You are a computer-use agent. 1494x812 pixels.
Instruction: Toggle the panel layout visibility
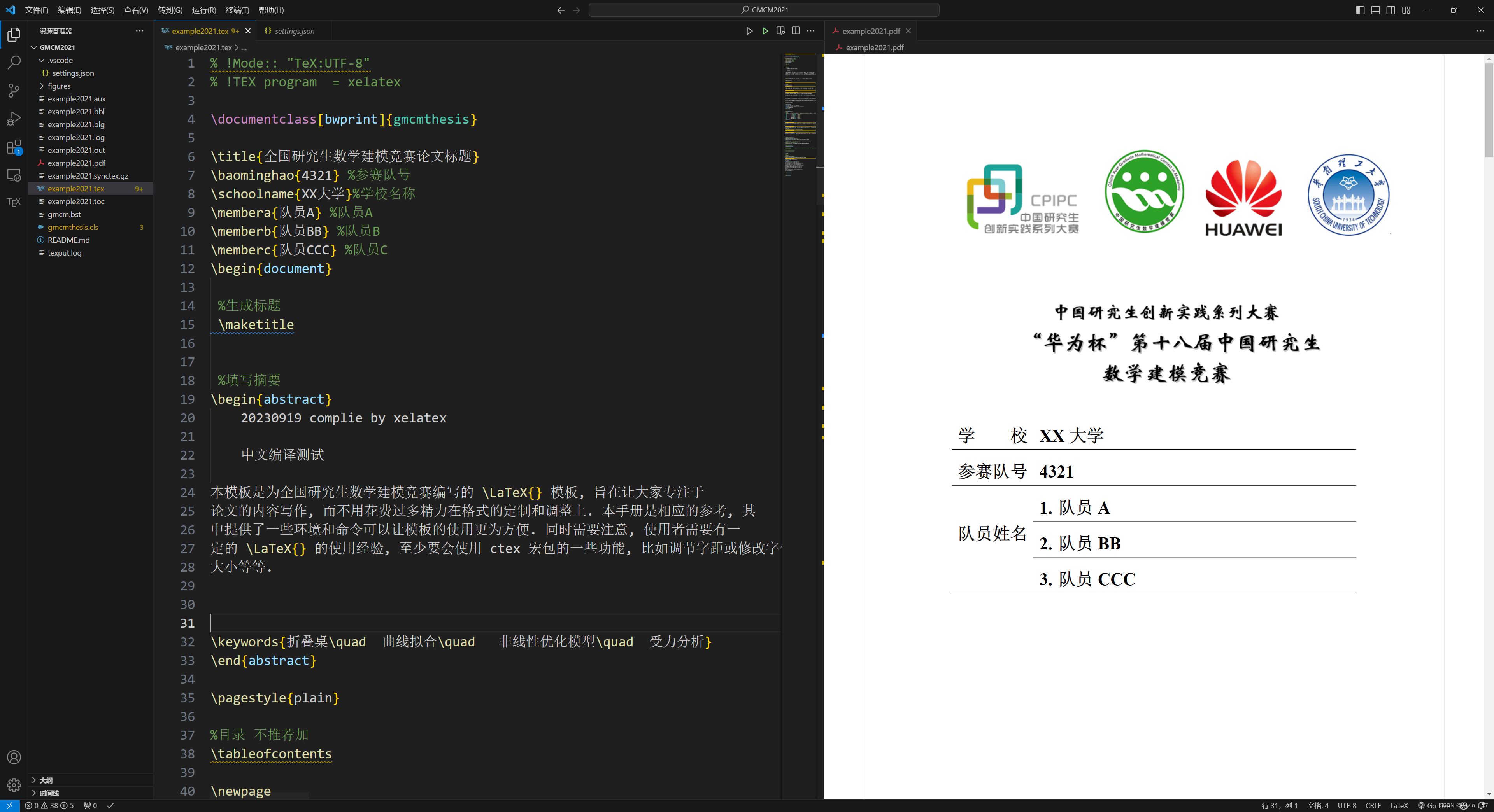1375,10
